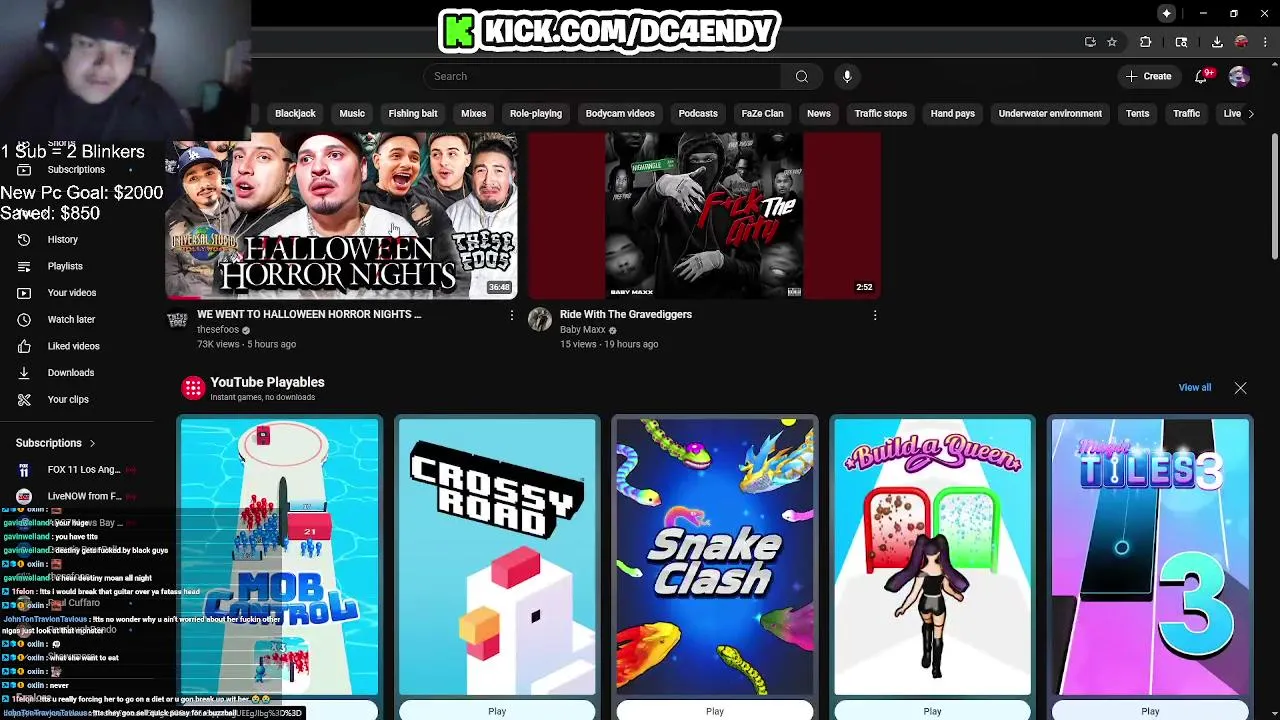
Task: Click the tab search icon in toolbar
Action: 1181,42
